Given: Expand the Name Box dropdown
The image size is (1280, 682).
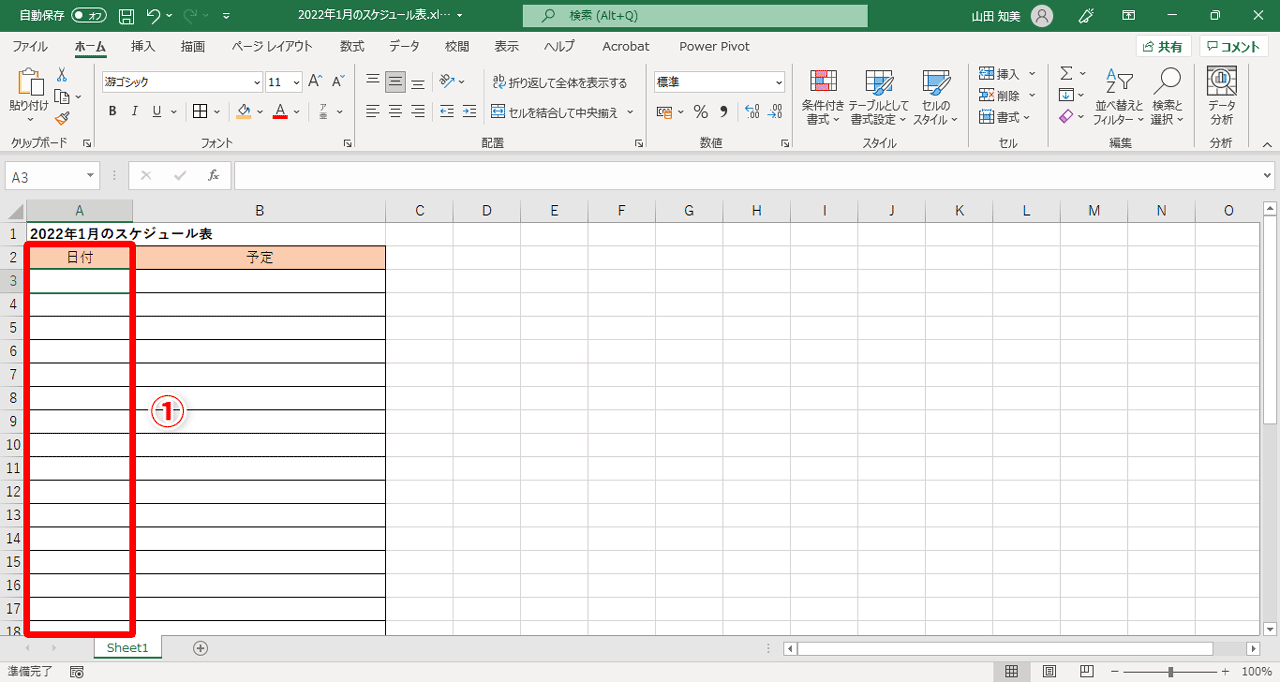Looking at the screenshot, I should point(91,176).
